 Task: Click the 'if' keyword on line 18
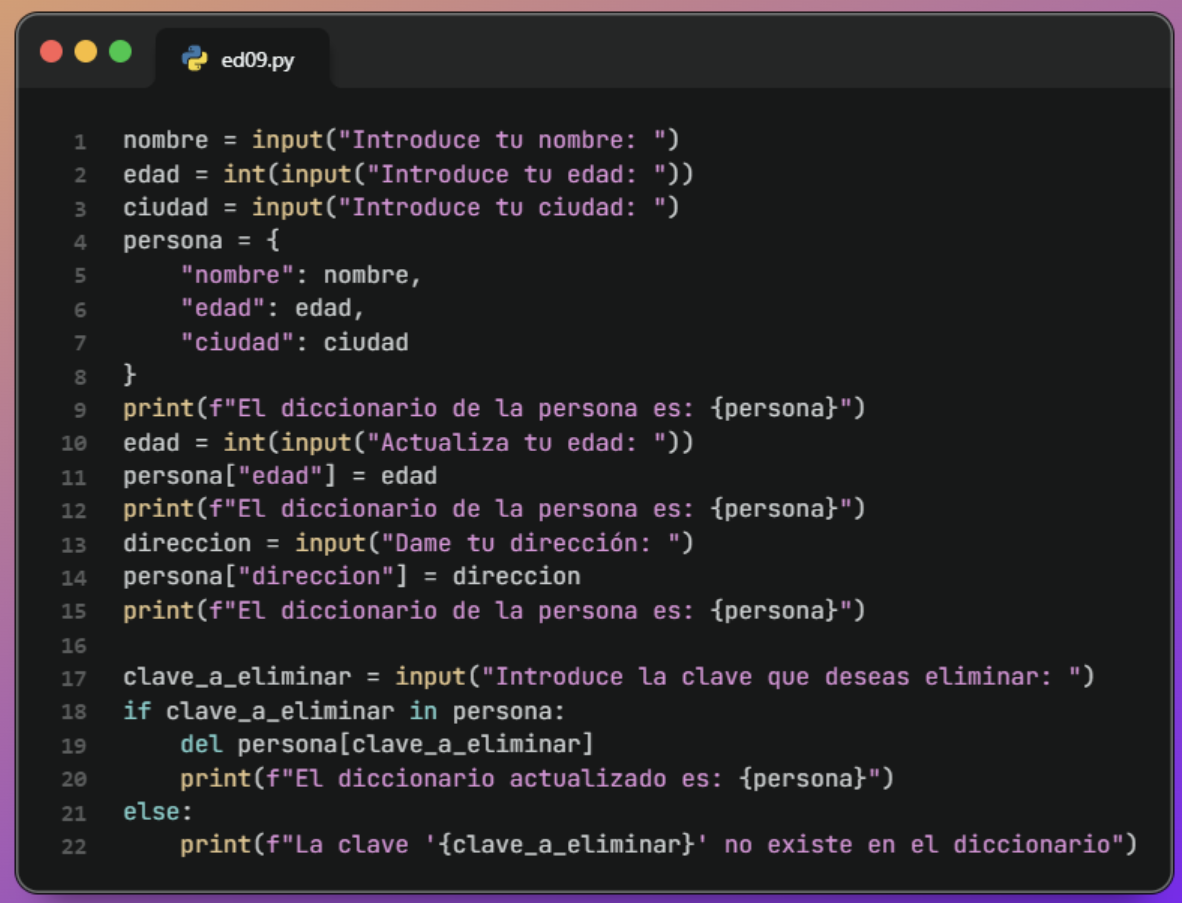click(x=137, y=711)
